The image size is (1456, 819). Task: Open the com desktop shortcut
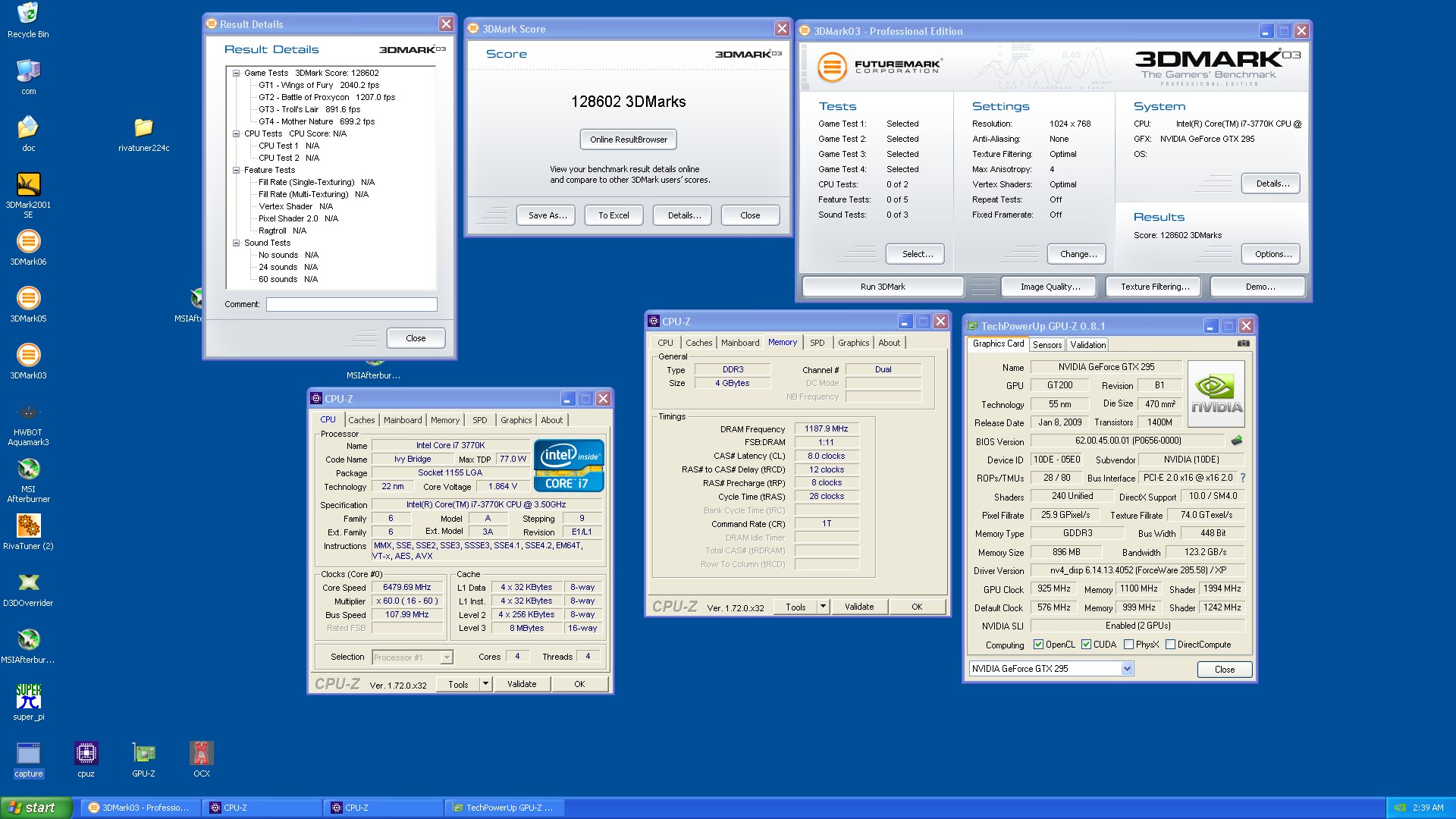coord(28,77)
